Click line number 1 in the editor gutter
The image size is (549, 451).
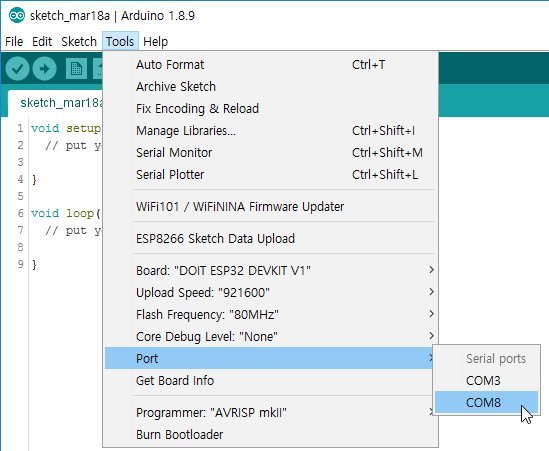20,128
